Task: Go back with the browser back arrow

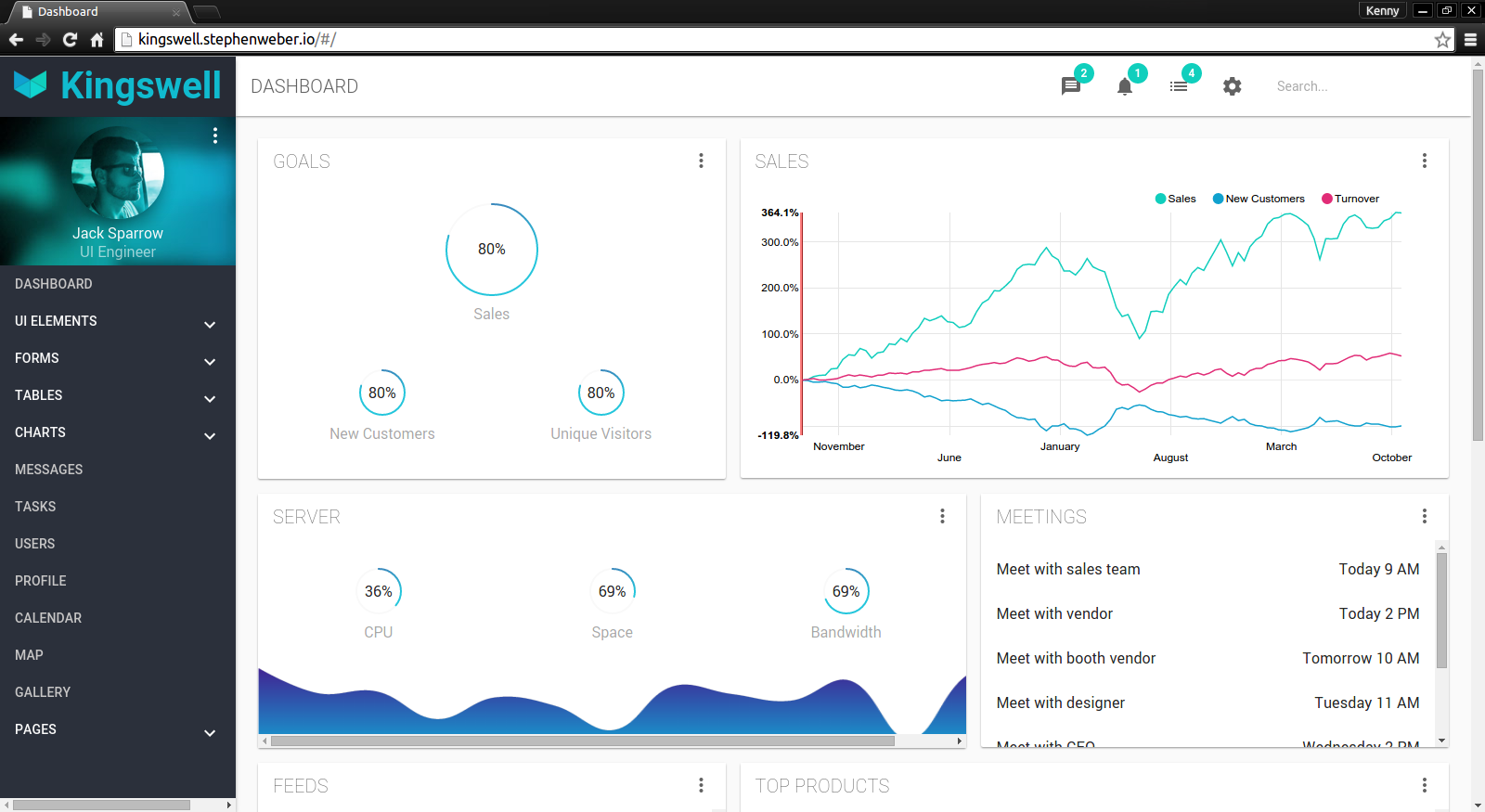Action: pos(16,40)
